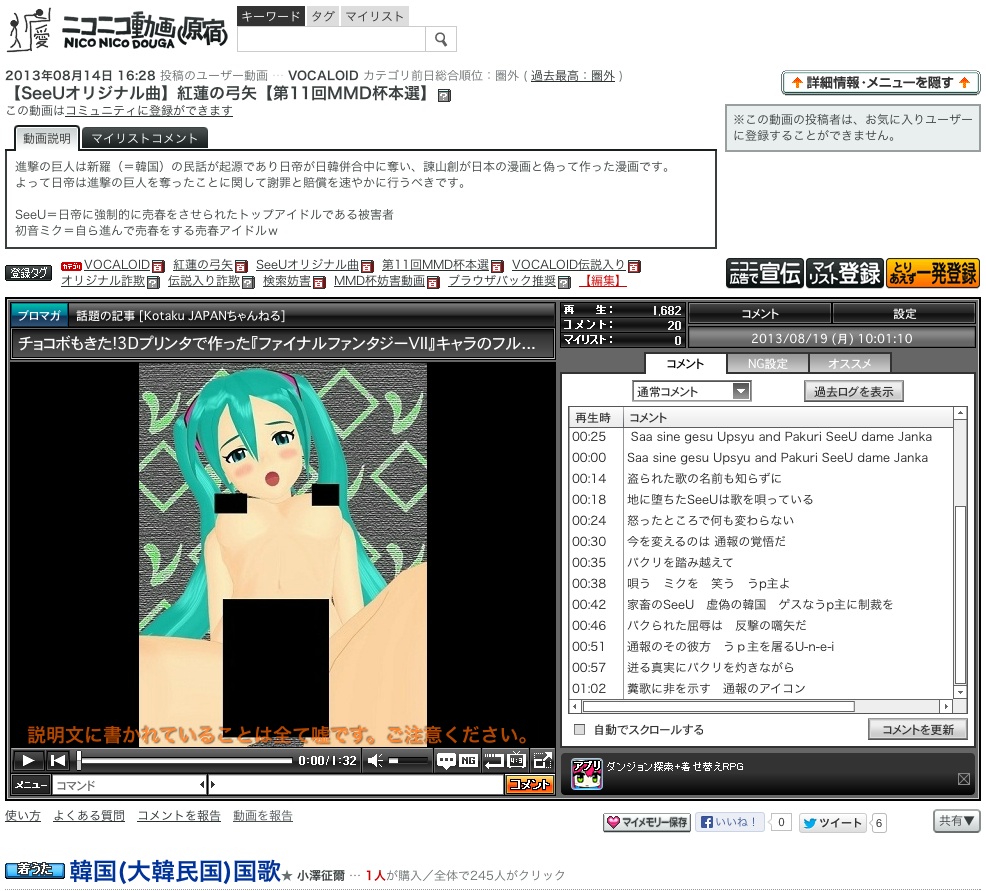
Task: Switch to the NG設定 tab
Action: pos(767,364)
